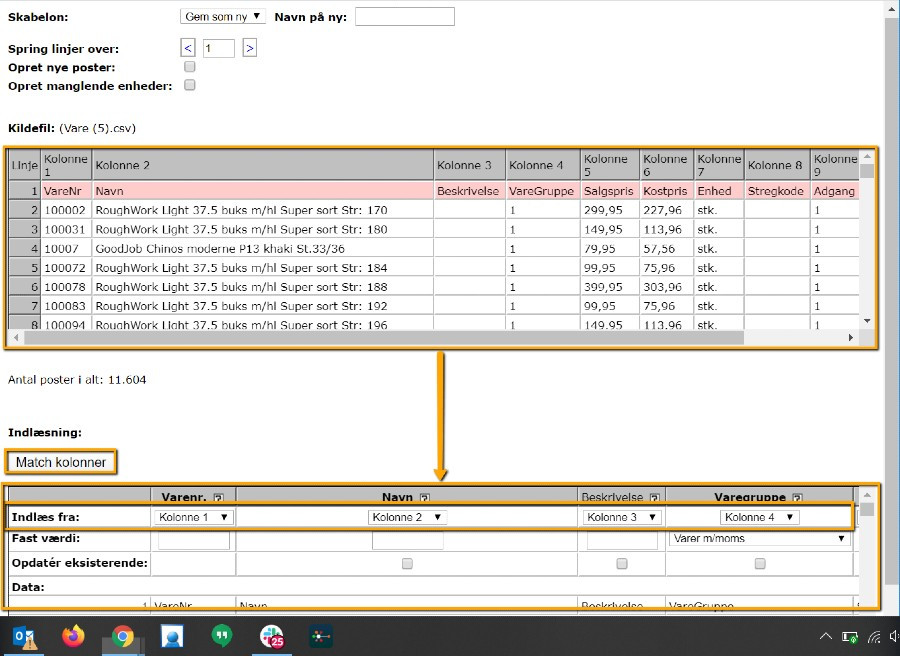Expand the 'Varer m/moms' dropdown

758,538
